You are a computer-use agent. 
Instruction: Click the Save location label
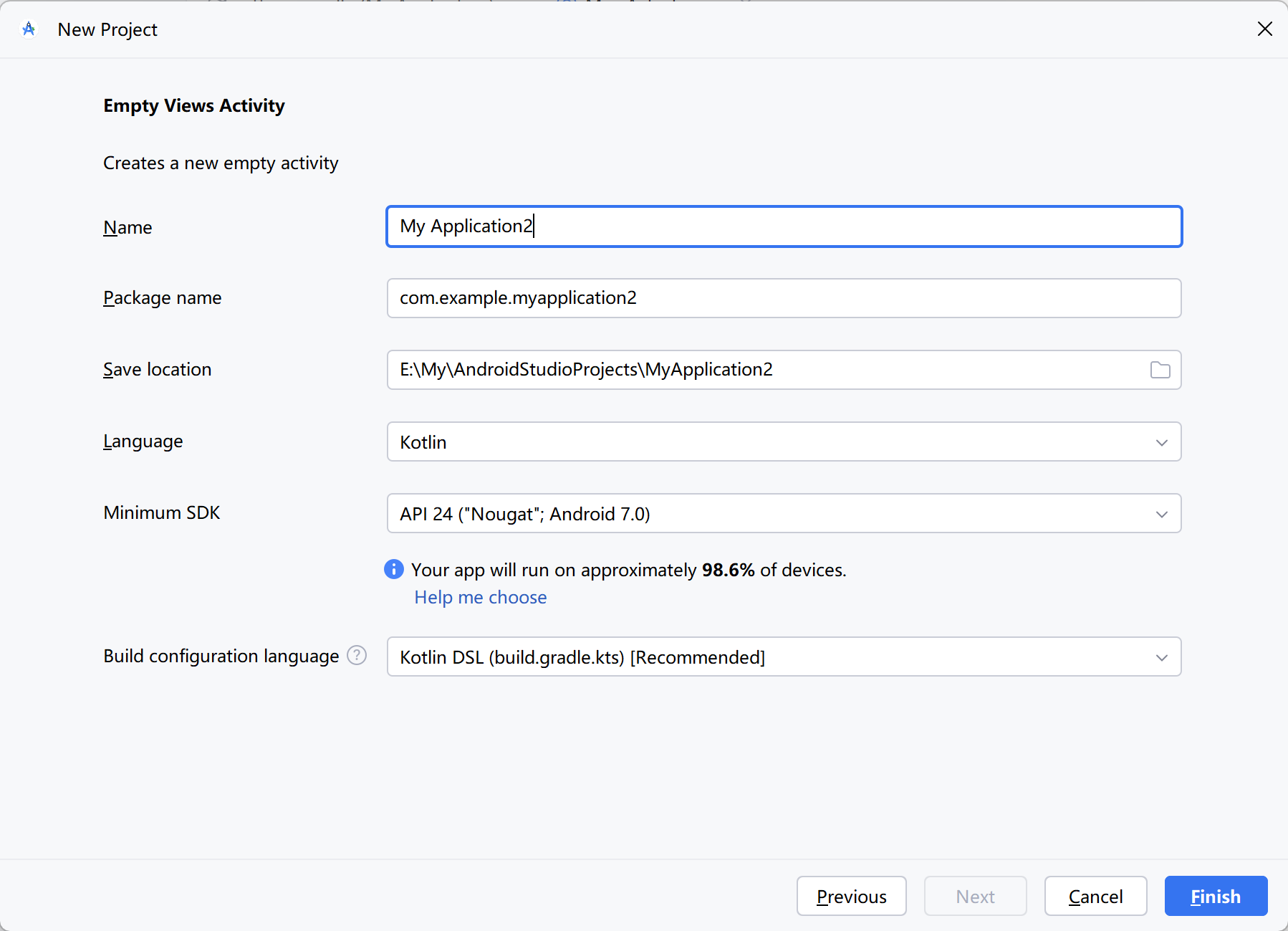pos(157,369)
